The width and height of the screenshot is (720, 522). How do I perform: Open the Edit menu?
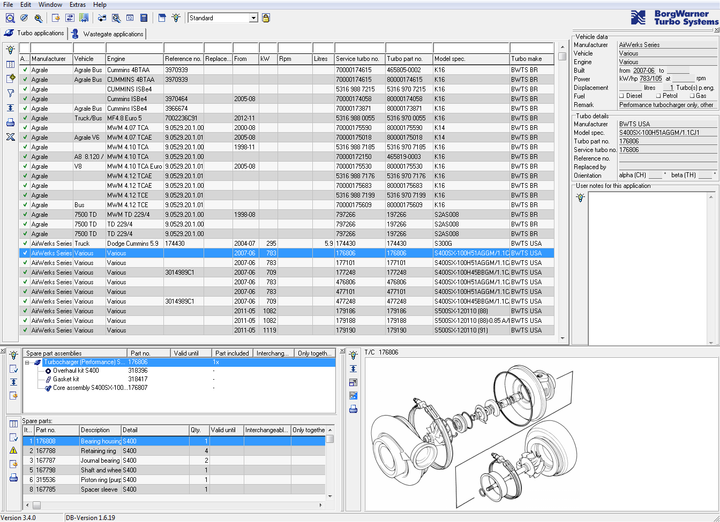click(x=26, y=5)
